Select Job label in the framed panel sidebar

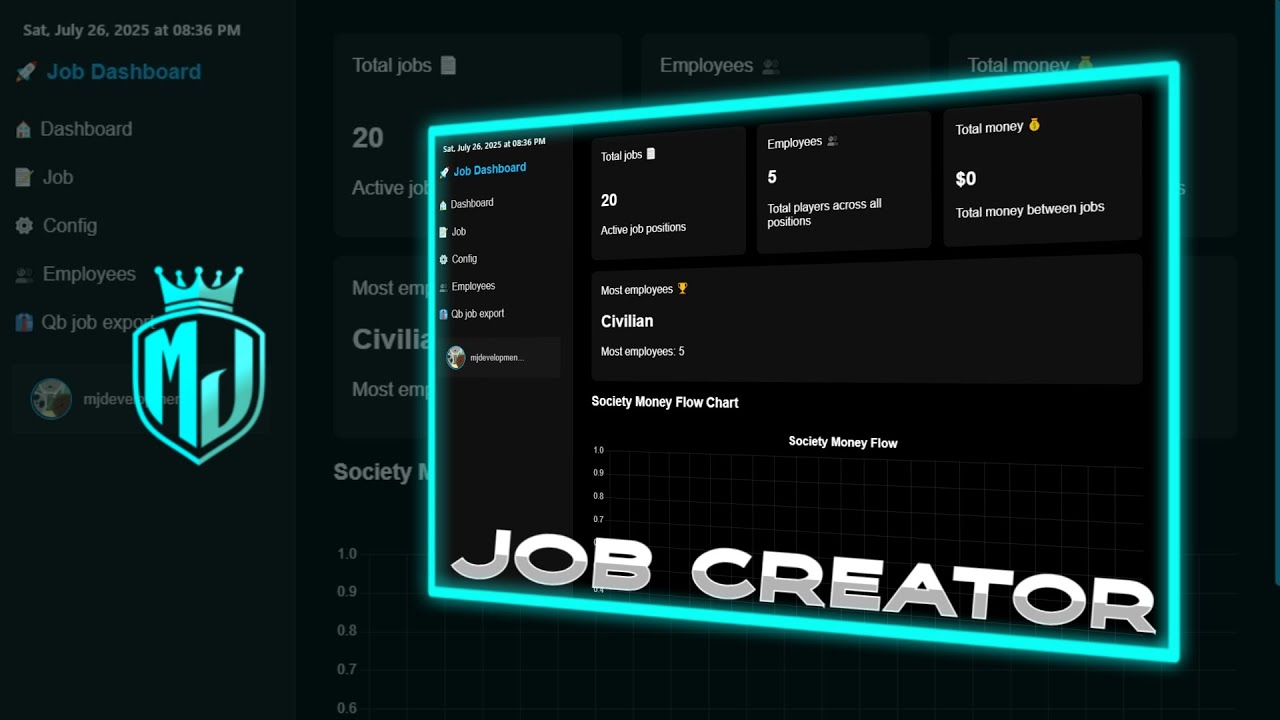[x=459, y=231]
